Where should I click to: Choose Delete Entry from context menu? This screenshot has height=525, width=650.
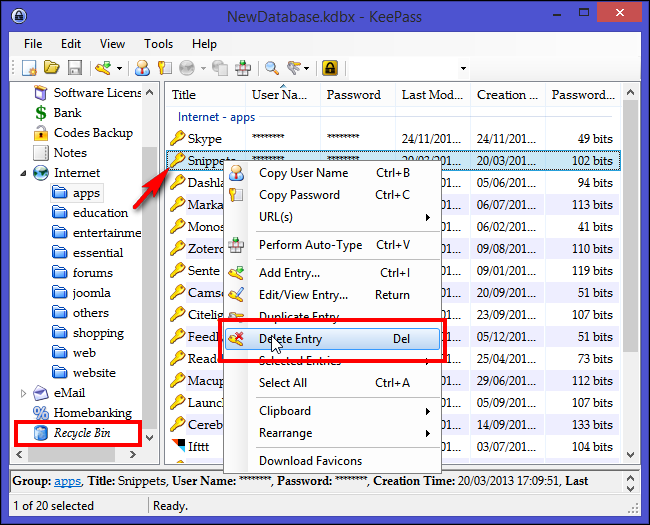click(332, 339)
